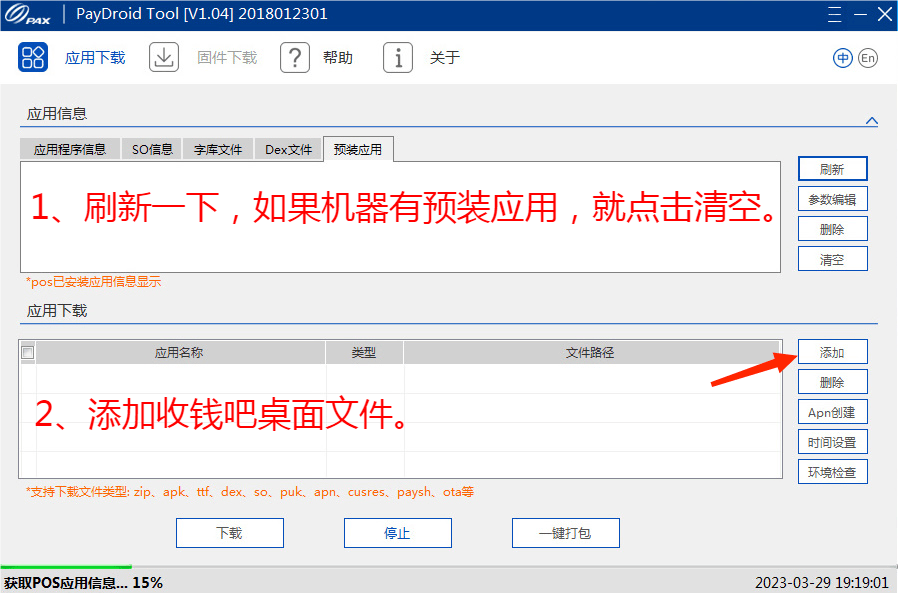The height and width of the screenshot is (593, 898).
Task: Click the green progress bar at bottom
Action: [x=66, y=567]
